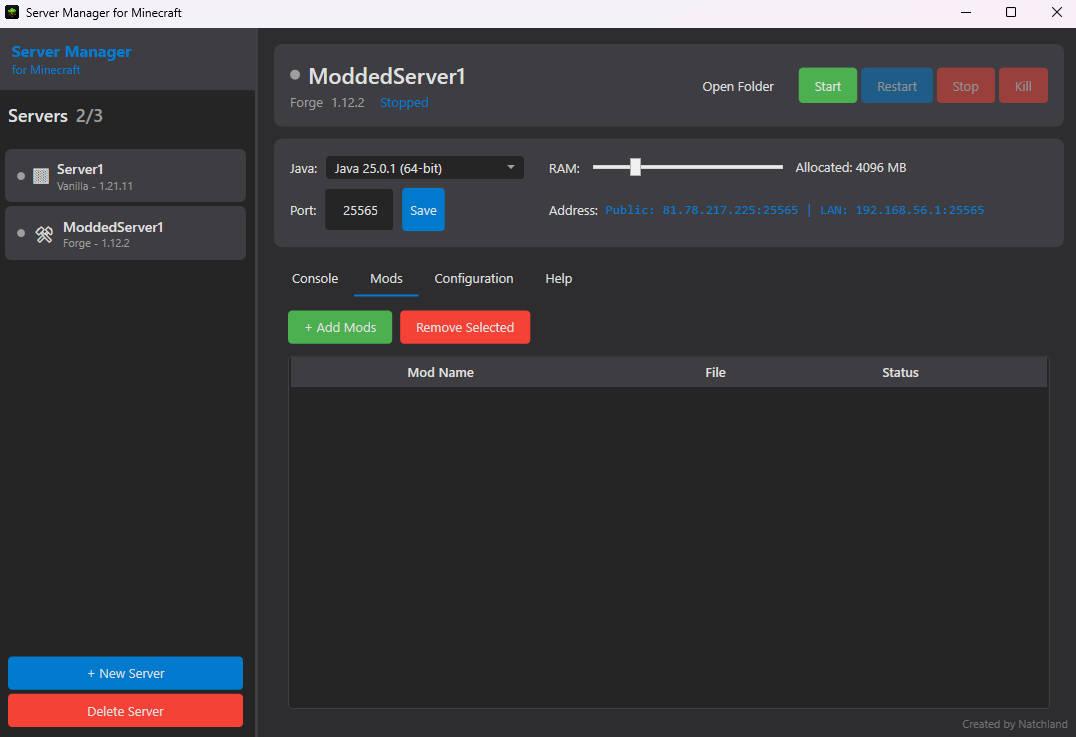
Task: Select the Vanilla grass block icon for Server1
Action: click(x=39, y=176)
